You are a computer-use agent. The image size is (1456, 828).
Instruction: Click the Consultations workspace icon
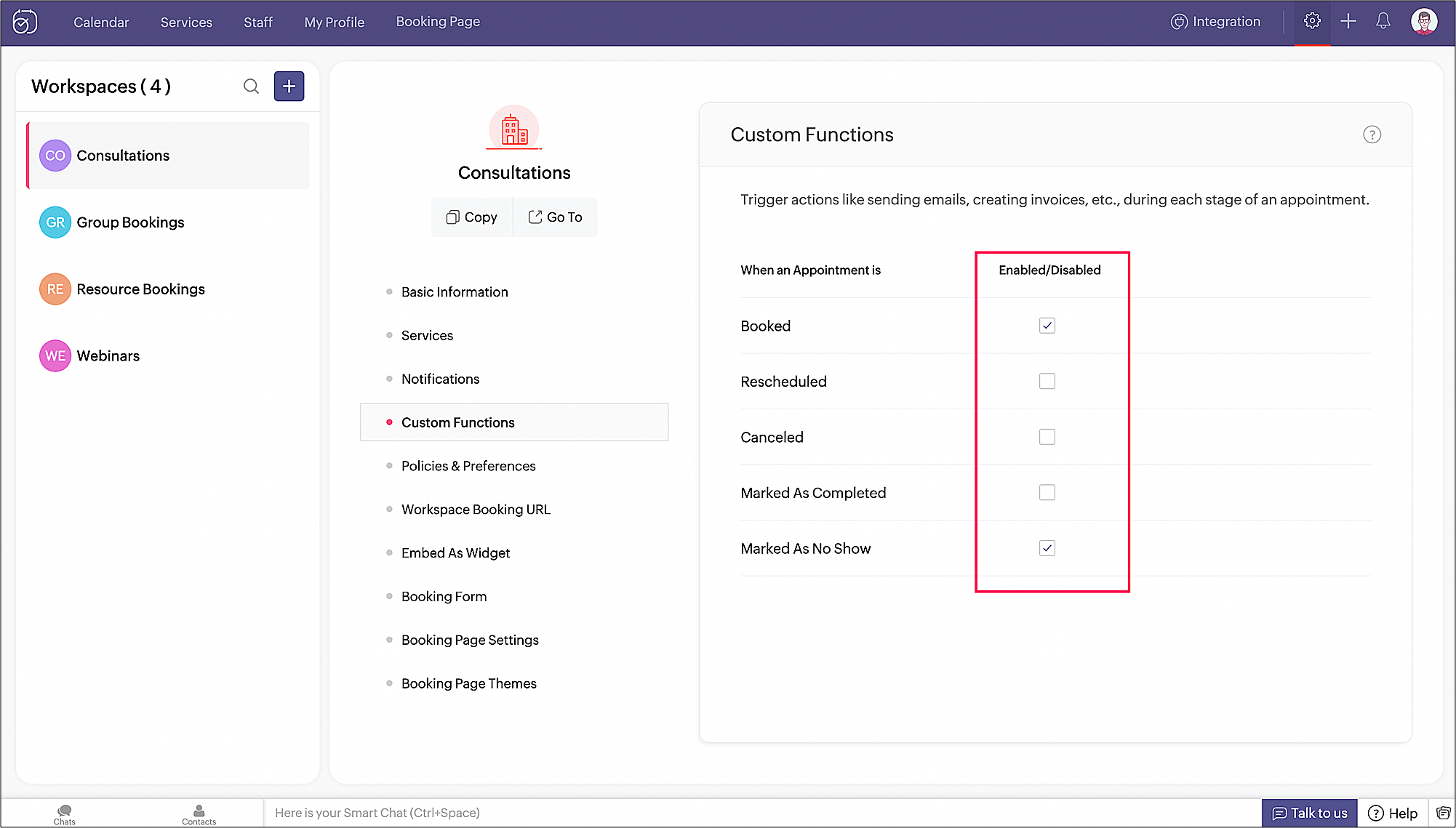tap(53, 155)
